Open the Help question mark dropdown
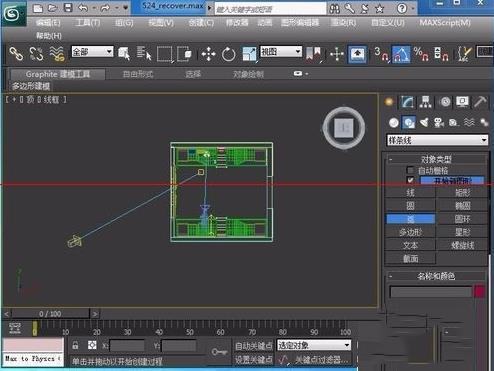494x371 pixels. click(x=405, y=8)
